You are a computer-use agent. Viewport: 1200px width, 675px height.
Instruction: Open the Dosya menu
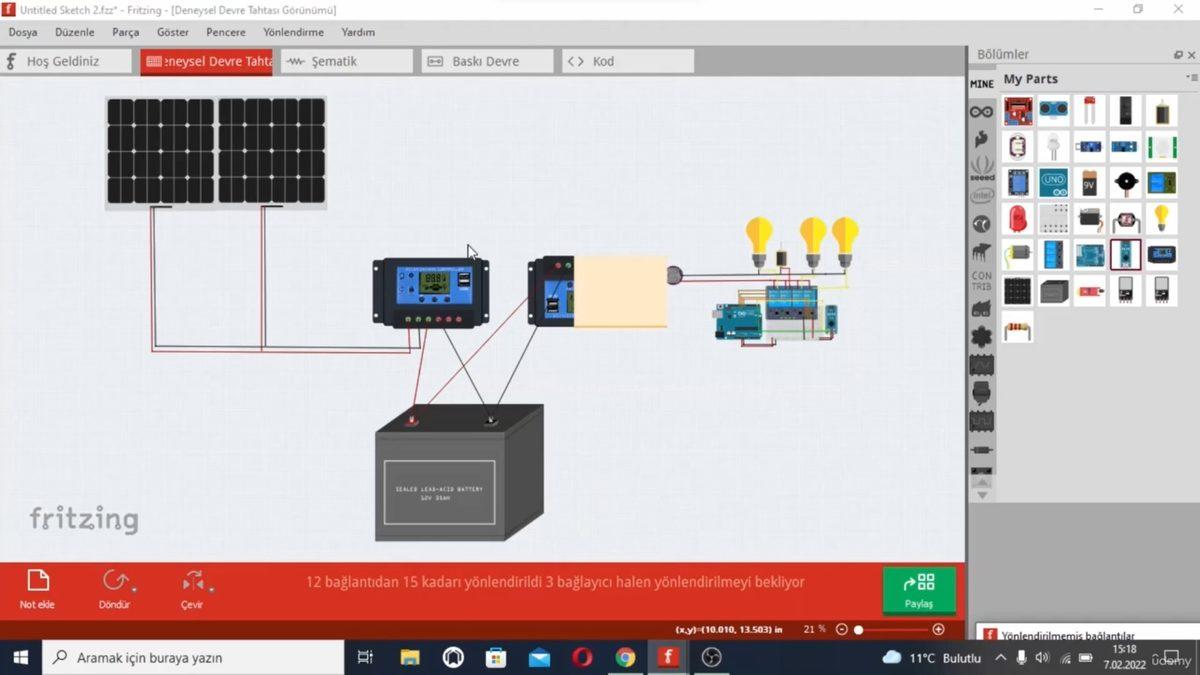tap(22, 32)
